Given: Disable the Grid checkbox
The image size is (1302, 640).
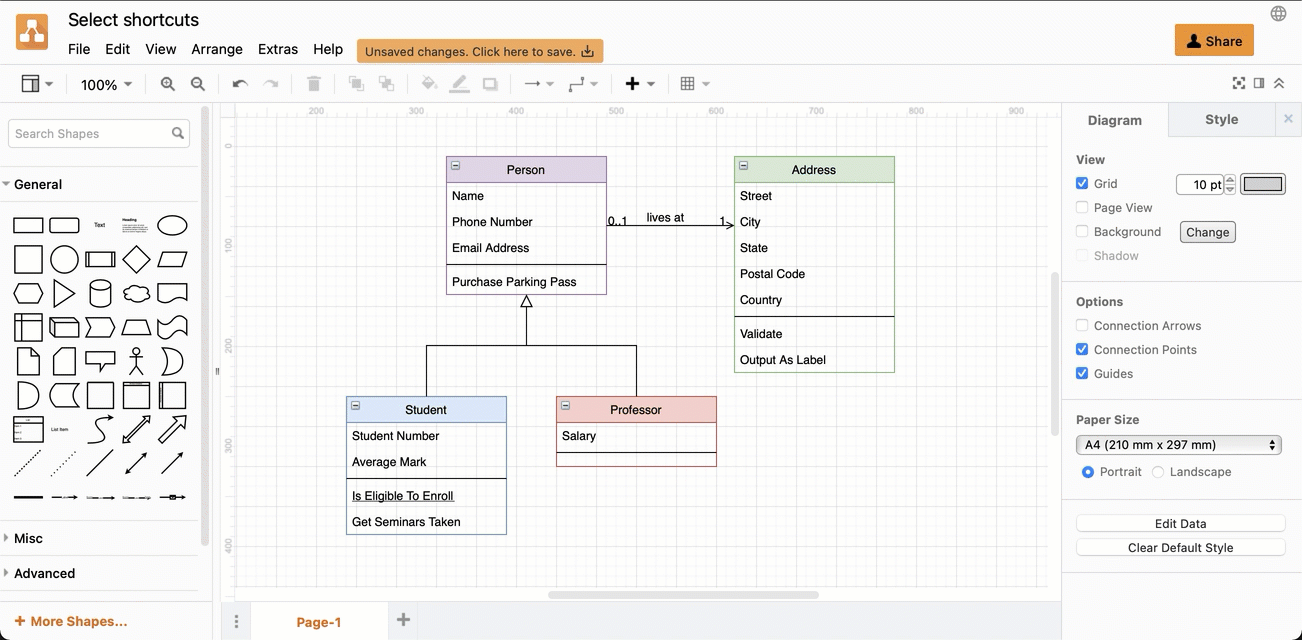Looking at the screenshot, I should [1082, 184].
